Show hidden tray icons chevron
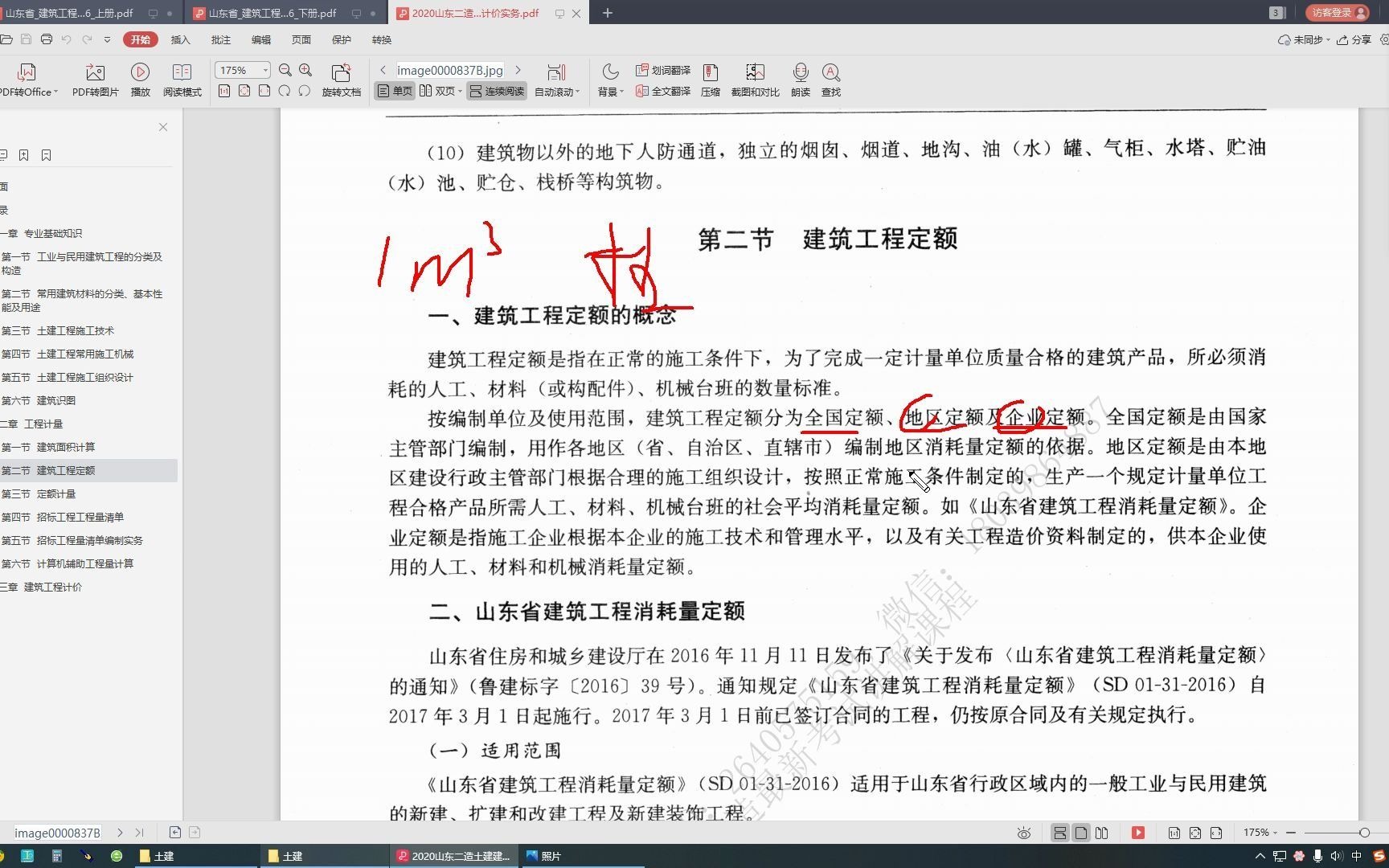 tap(1260, 857)
